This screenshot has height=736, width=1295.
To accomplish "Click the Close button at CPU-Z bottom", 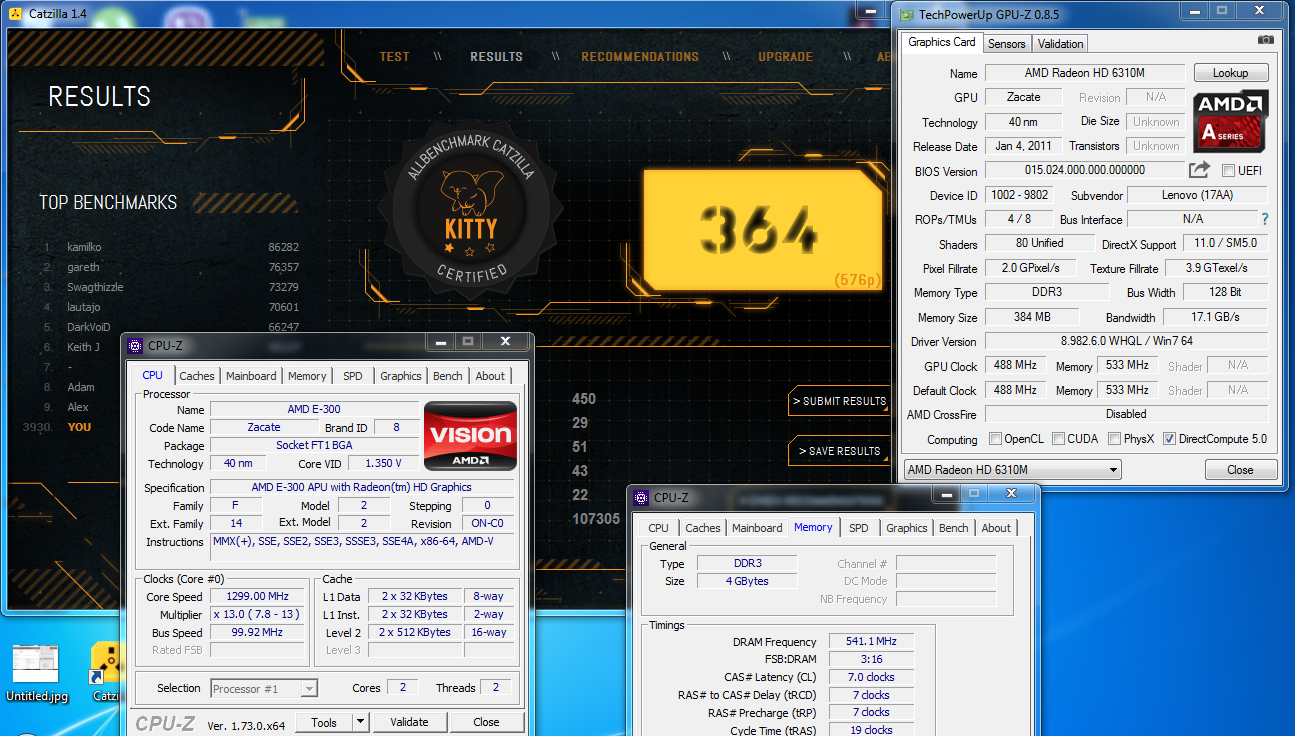I will pyautogui.click(x=486, y=722).
